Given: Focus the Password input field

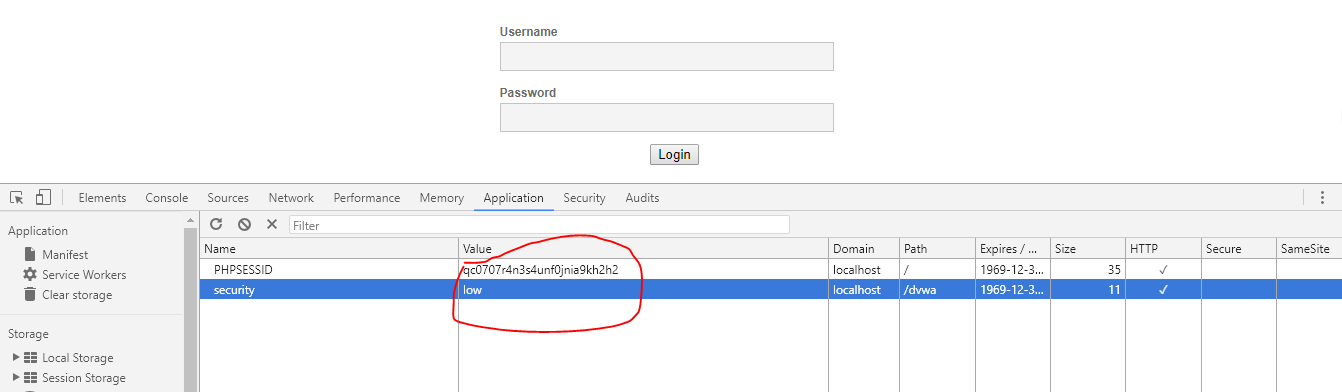Looking at the screenshot, I should (667, 117).
